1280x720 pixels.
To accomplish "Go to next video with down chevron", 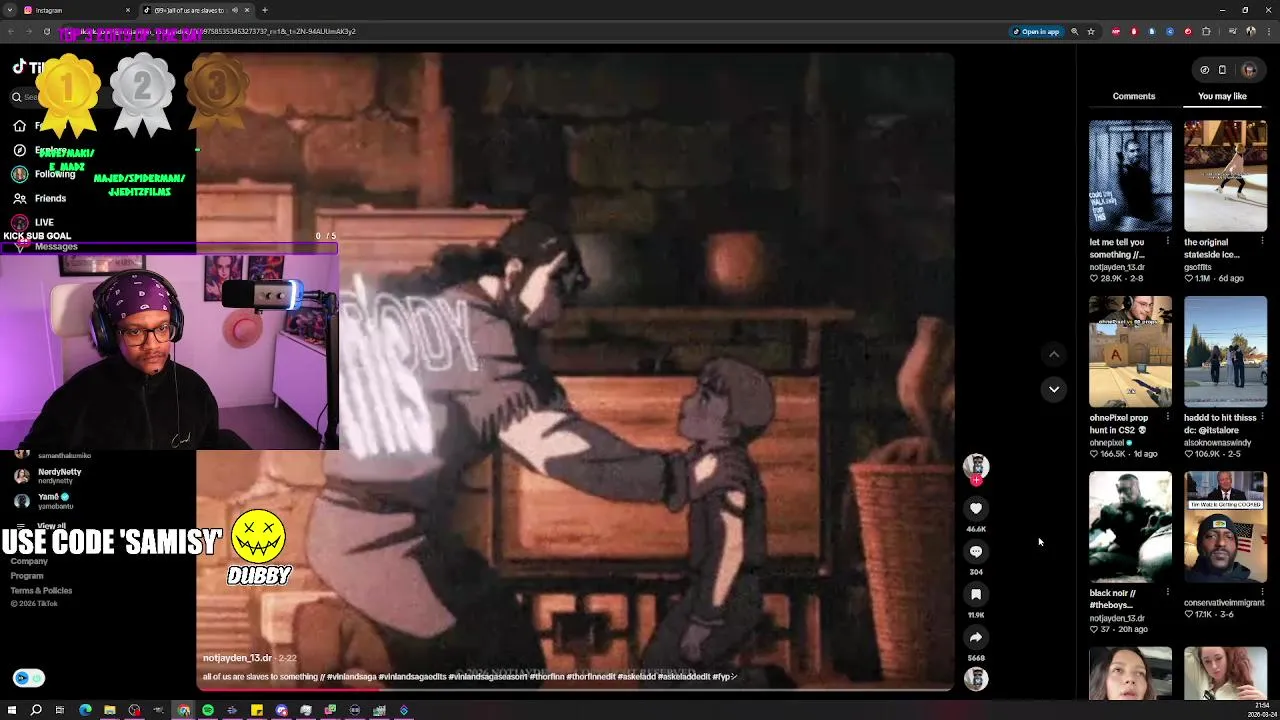I will point(1054,389).
